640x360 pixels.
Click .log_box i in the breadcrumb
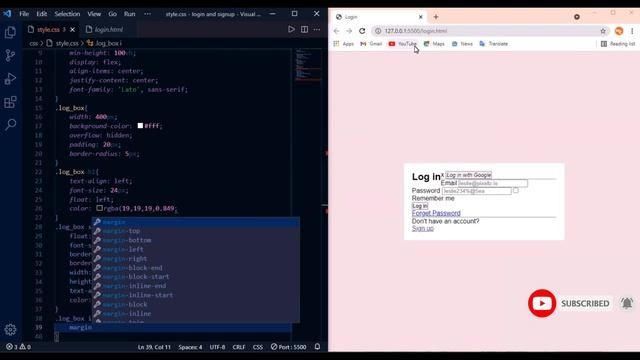pyautogui.click(x=108, y=43)
